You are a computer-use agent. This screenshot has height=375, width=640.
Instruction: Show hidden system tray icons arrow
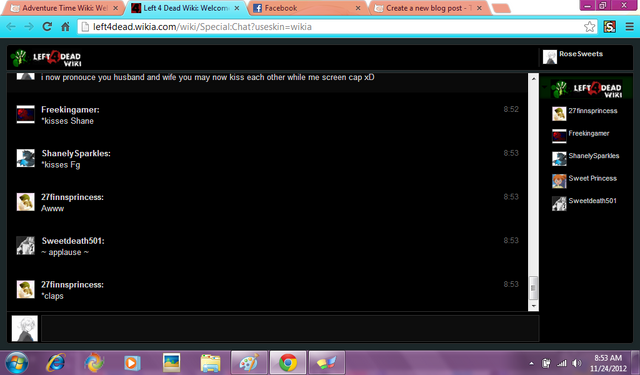pos(531,363)
